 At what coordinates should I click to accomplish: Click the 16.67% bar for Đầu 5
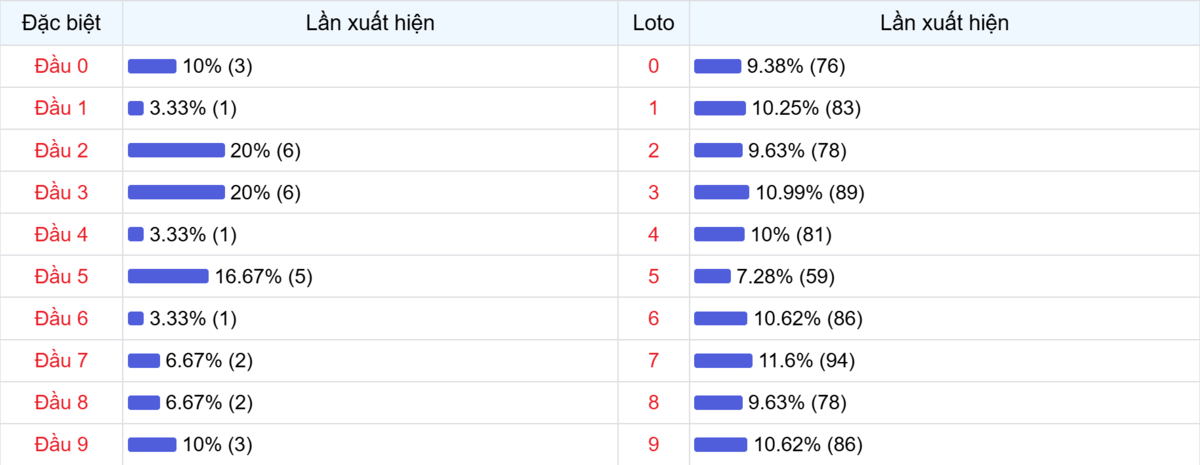point(168,276)
